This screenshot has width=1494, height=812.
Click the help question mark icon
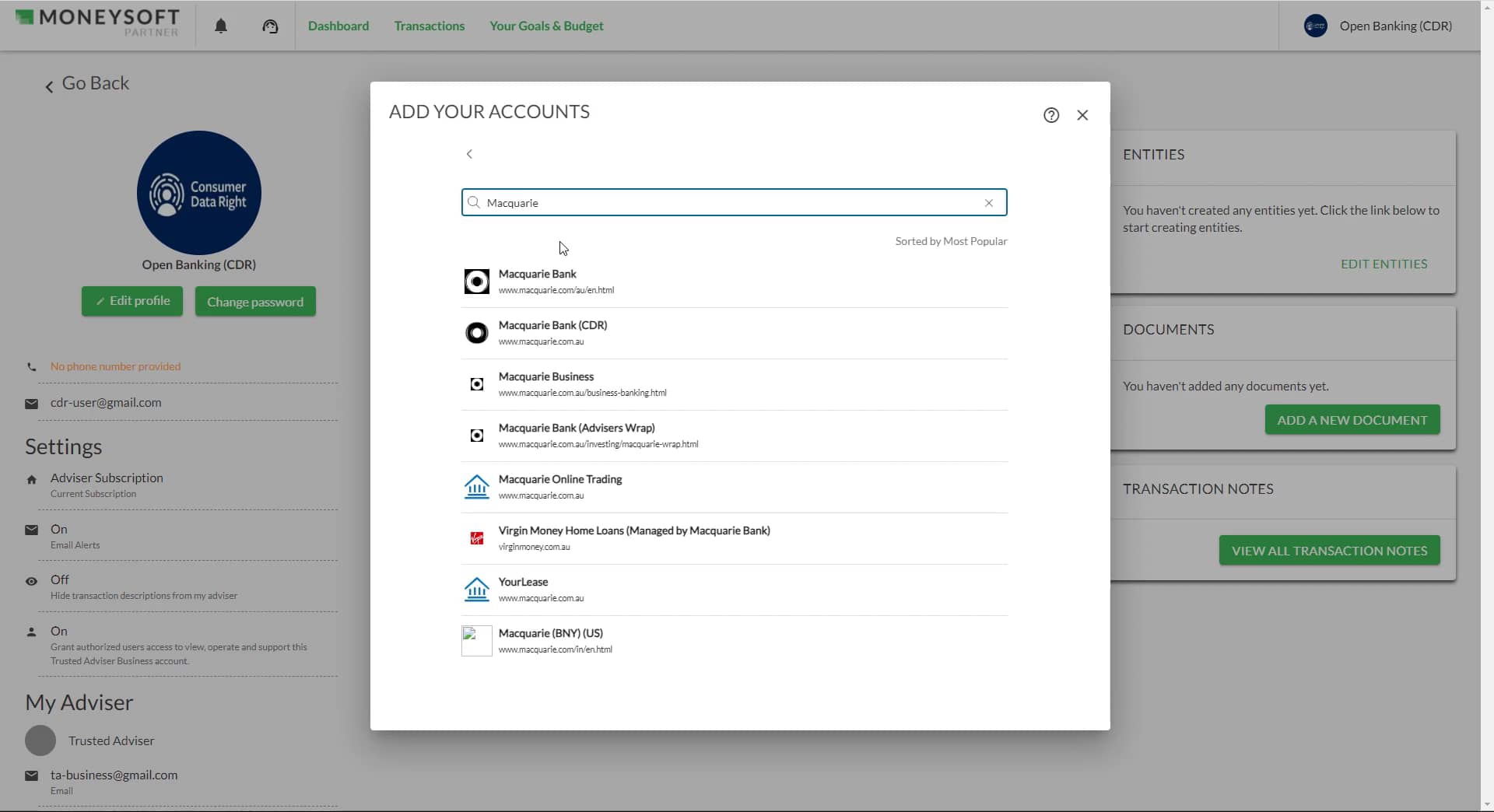tap(1051, 115)
